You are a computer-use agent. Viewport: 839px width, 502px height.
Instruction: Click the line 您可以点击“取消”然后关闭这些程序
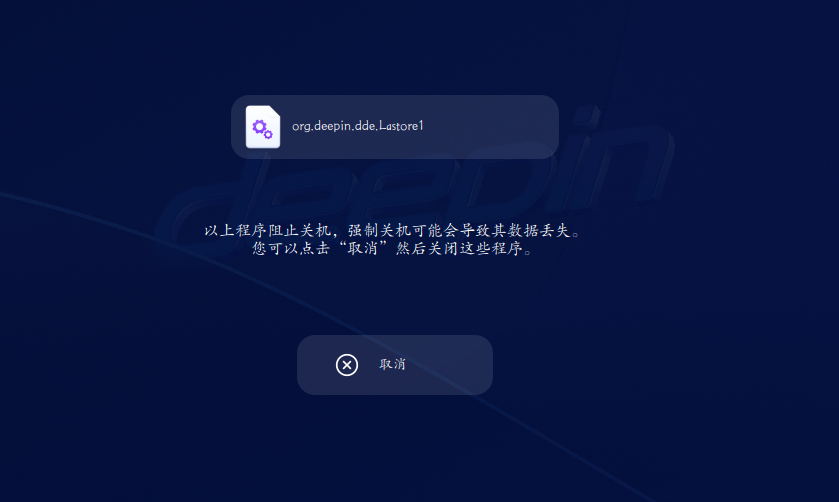point(393,248)
